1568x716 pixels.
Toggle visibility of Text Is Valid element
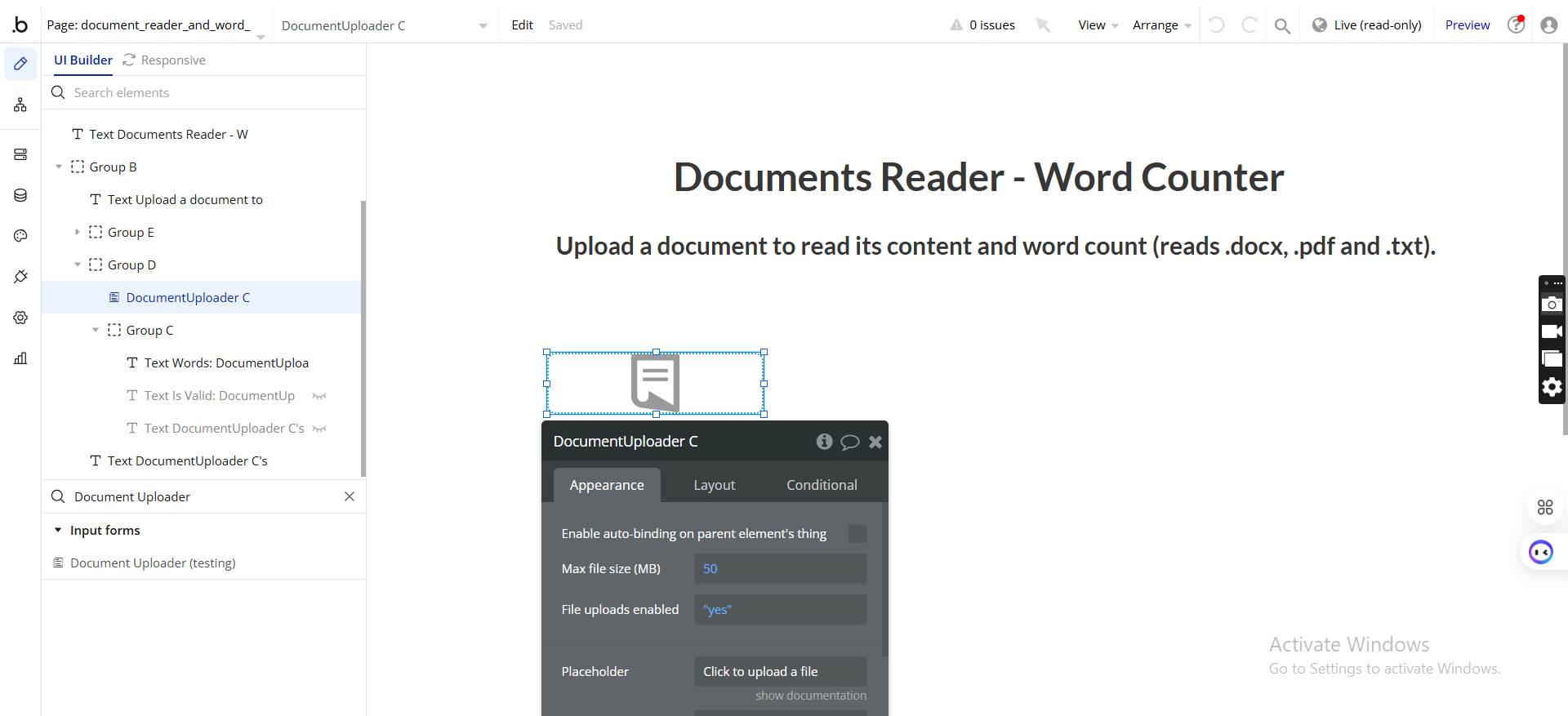(319, 396)
